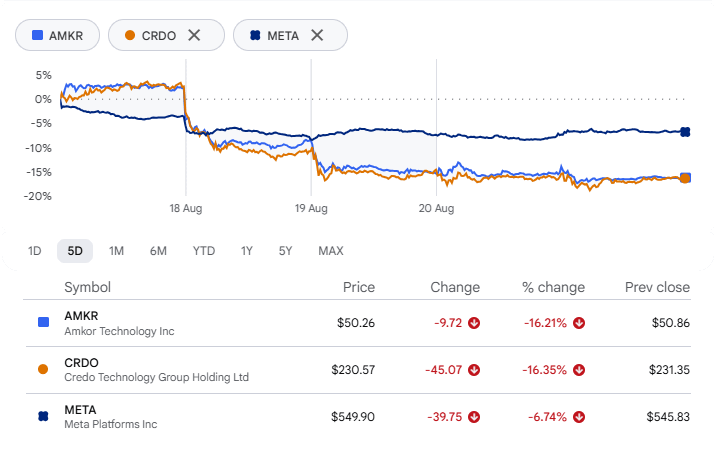Viewport: 720px width, 451px height.
Task: Click the % change column header
Action: tap(553, 287)
